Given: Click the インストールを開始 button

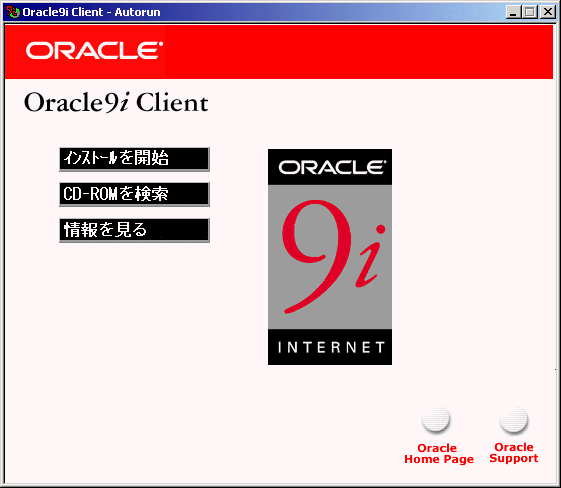Looking at the screenshot, I should (134, 159).
